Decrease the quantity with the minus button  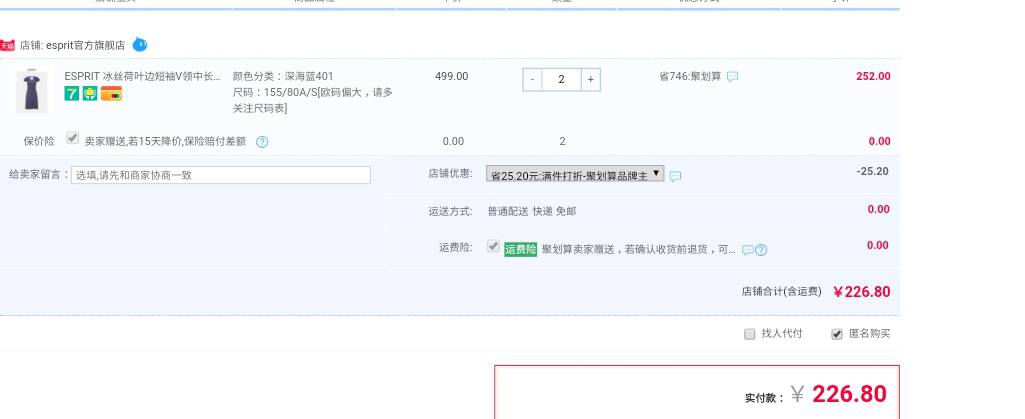point(532,79)
